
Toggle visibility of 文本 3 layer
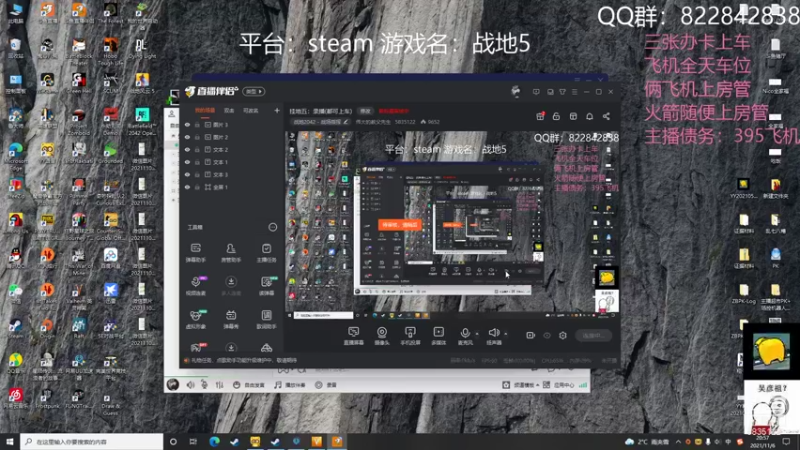pyautogui.click(x=187, y=174)
